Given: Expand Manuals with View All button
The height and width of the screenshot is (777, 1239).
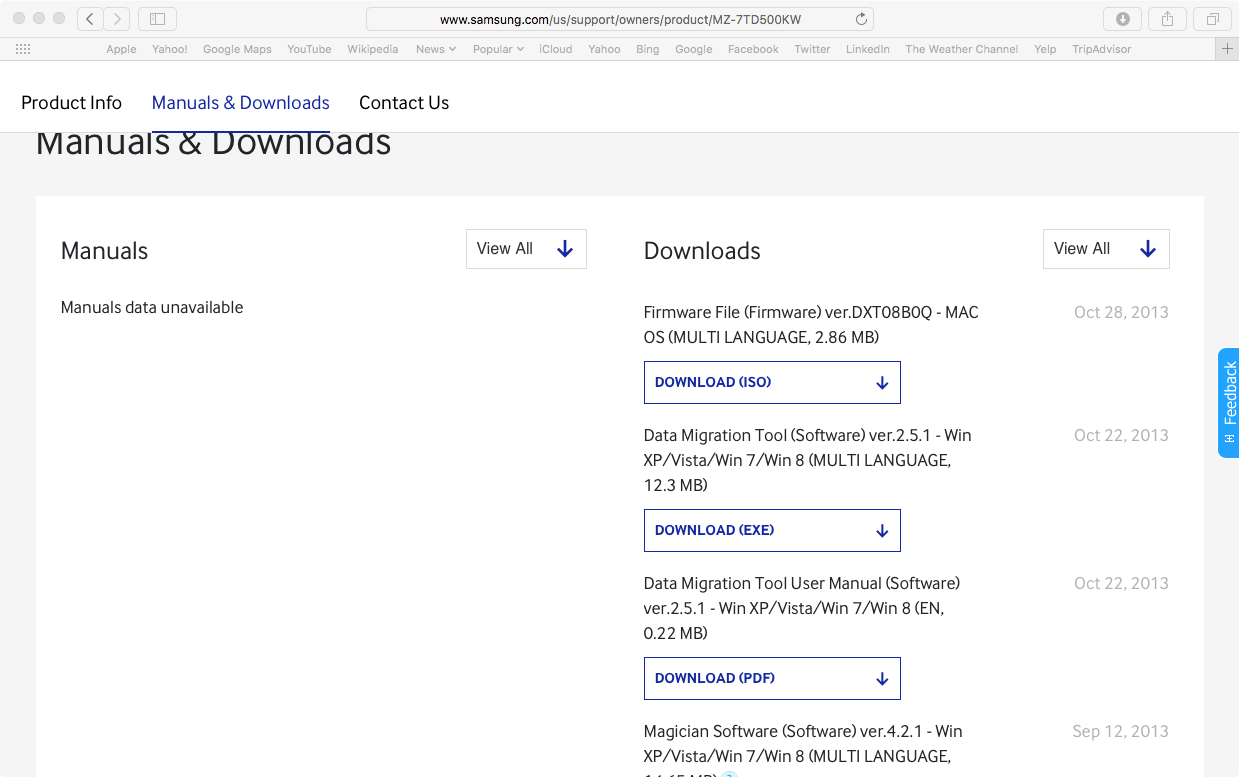Looking at the screenshot, I should click(x=526, y=249).
